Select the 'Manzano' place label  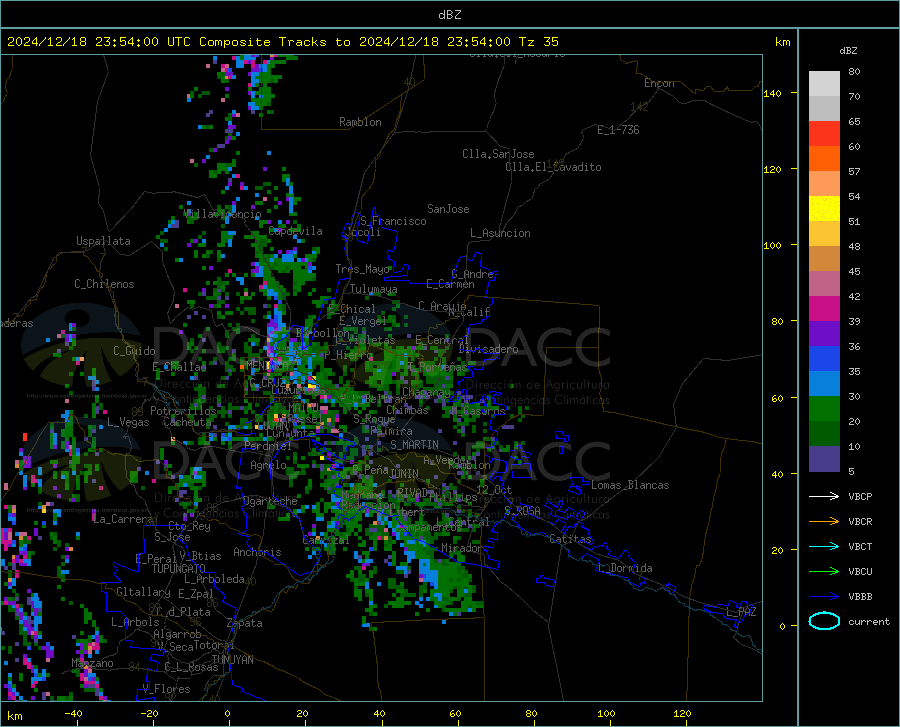click(x=92, y=663)
